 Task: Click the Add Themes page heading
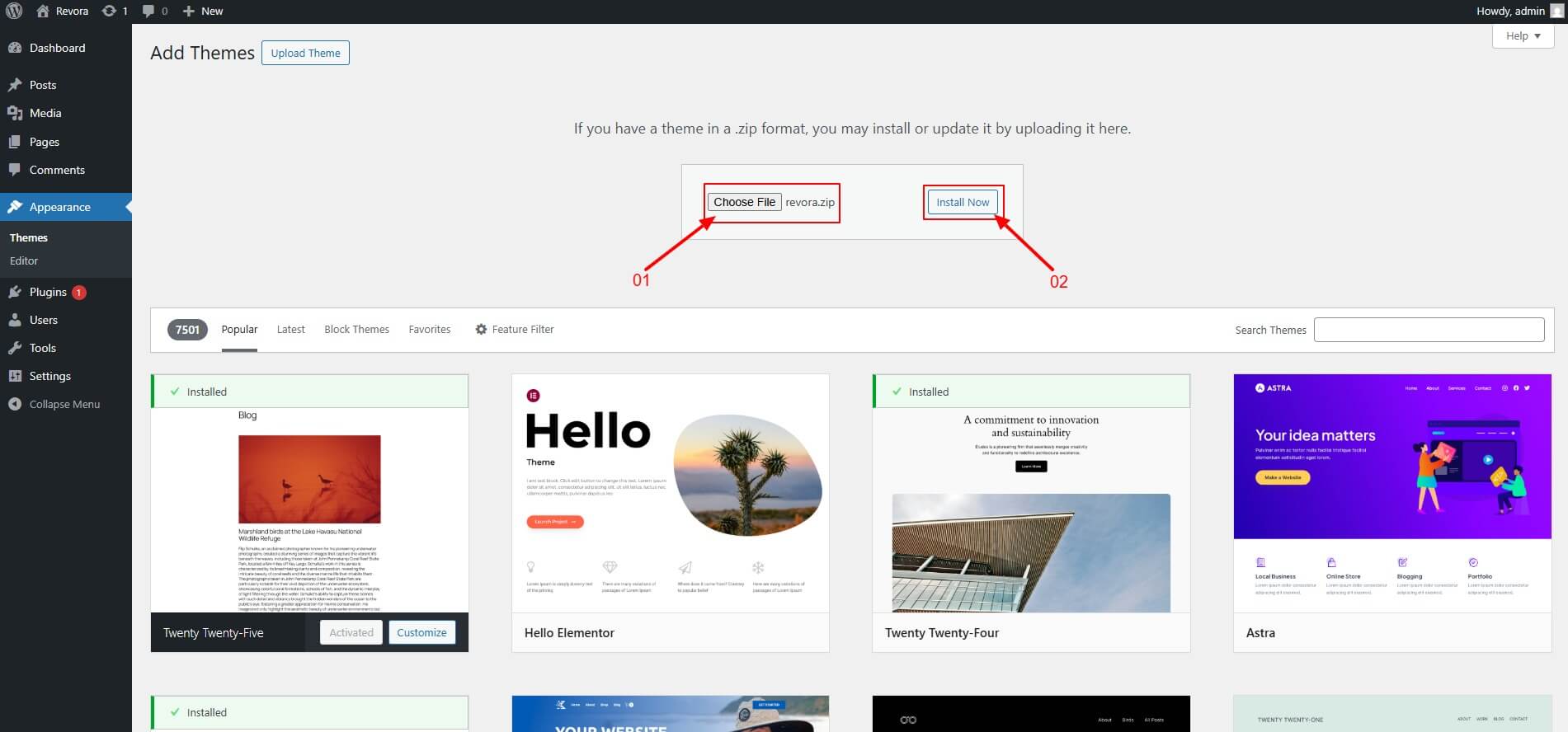(x=202, y=53)
